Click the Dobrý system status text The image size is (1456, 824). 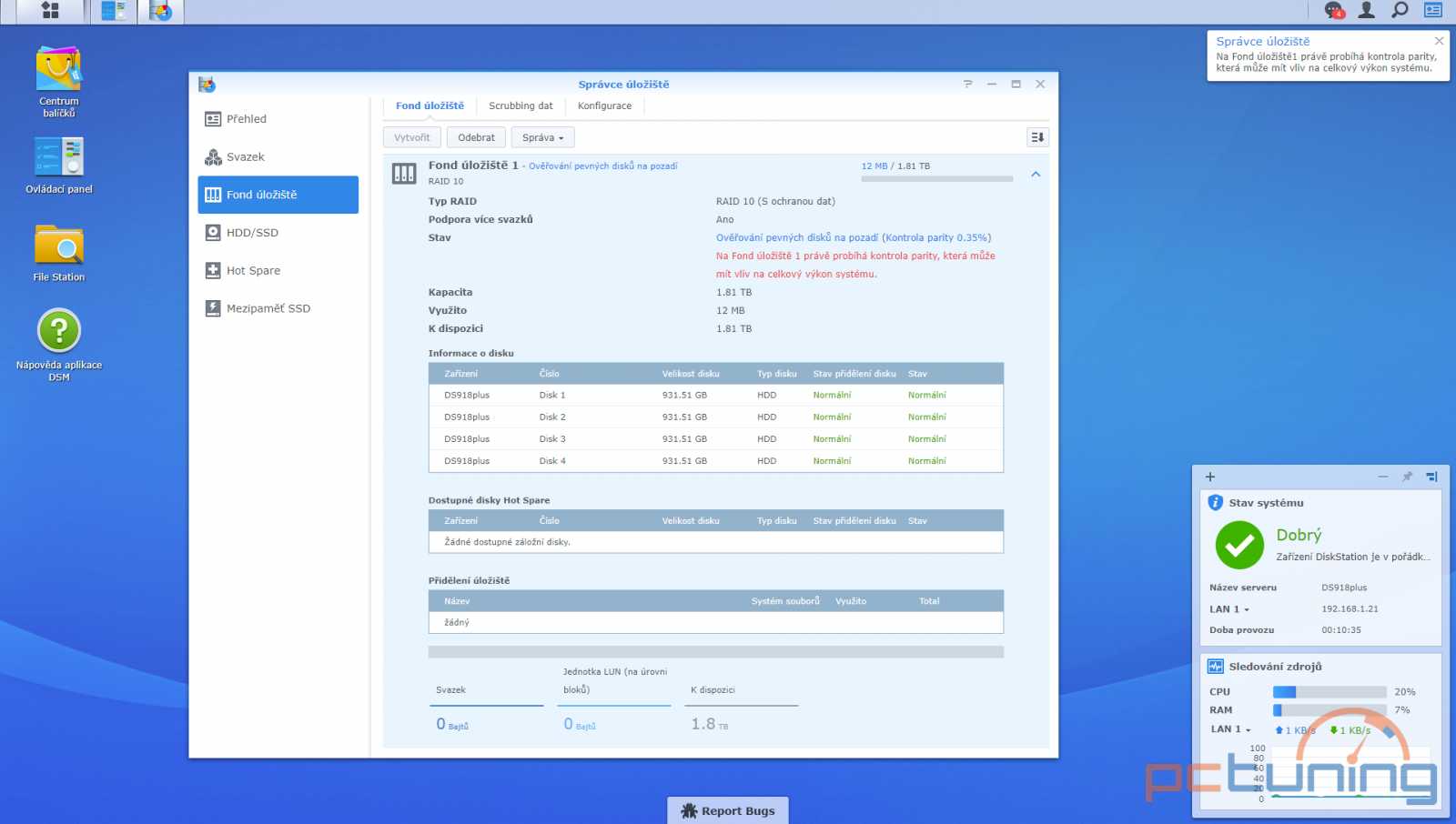(x=1299, y=536)
